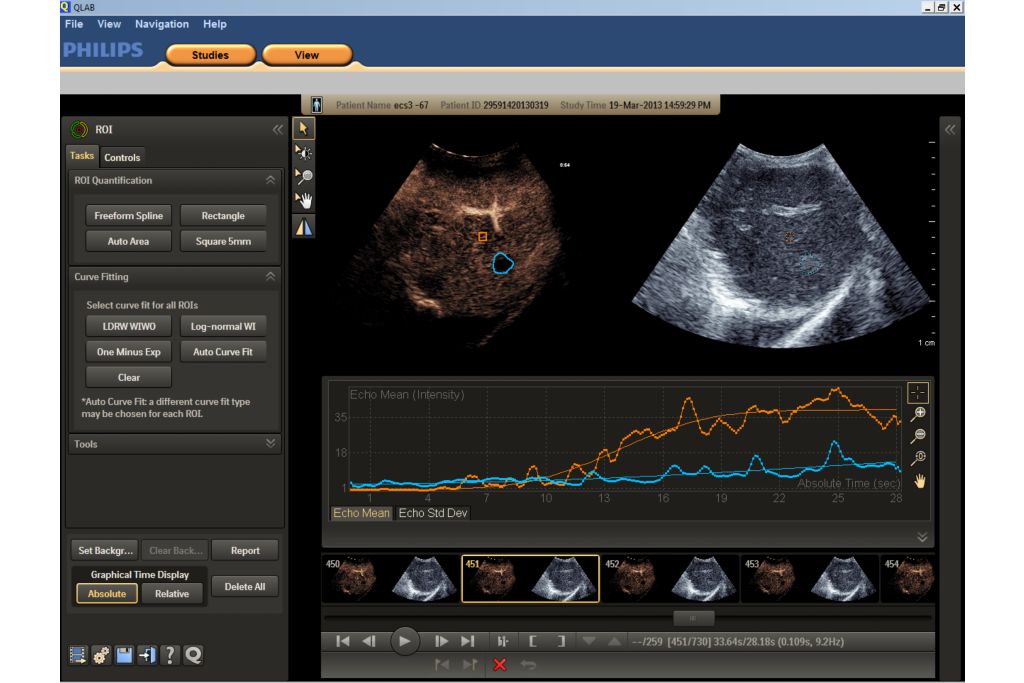Click the blue and yellow triangle icon
Viewport: 1024px width, 683px height.
pyautogui.click(x=304, y=227)
